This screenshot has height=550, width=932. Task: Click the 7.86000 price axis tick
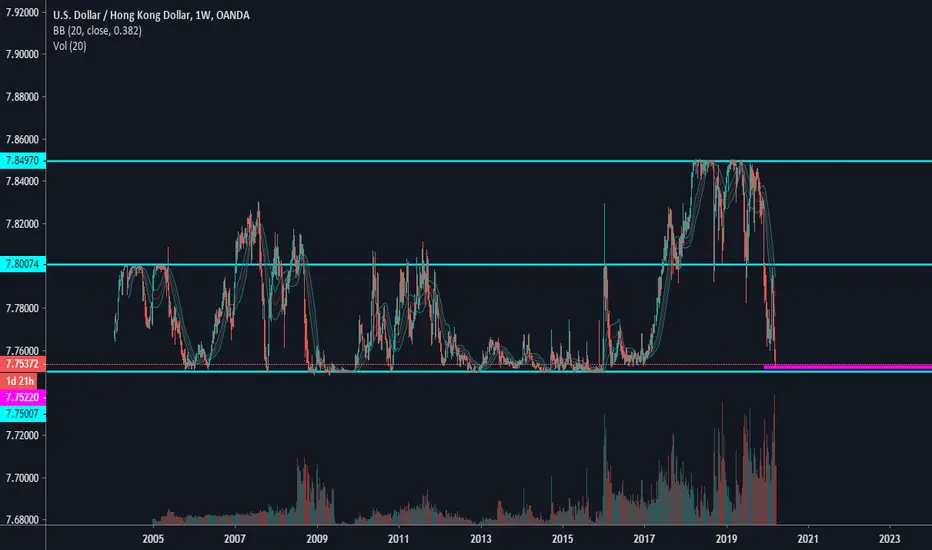(23, 140)
